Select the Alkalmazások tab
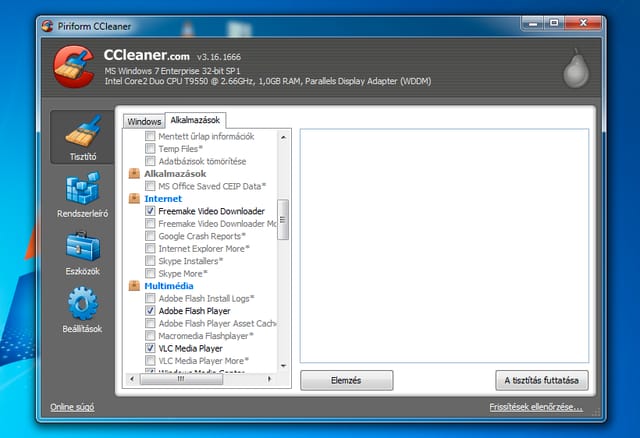The image size is (640, 438). [195, 120]
